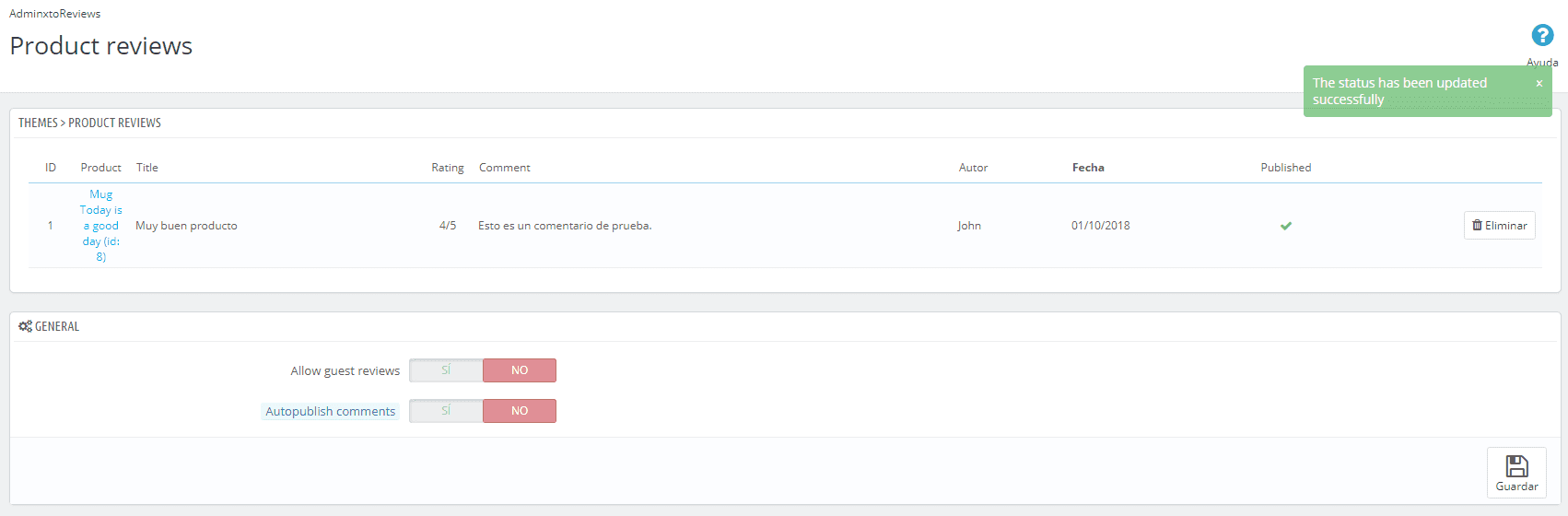Viewport: 1568px width, 516px height.
Task: Set Autopublish comments to SÍ
Action: [446, 411]
